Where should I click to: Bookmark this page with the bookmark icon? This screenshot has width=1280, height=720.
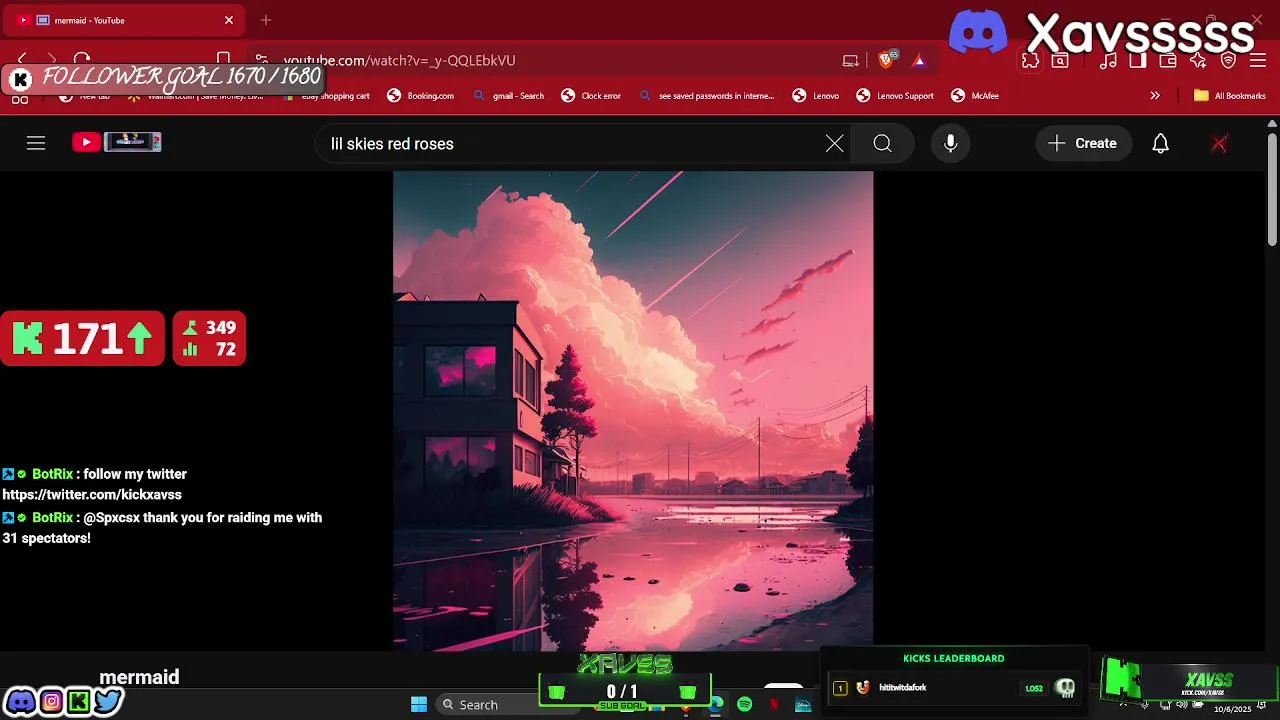(x=224, y=60)
